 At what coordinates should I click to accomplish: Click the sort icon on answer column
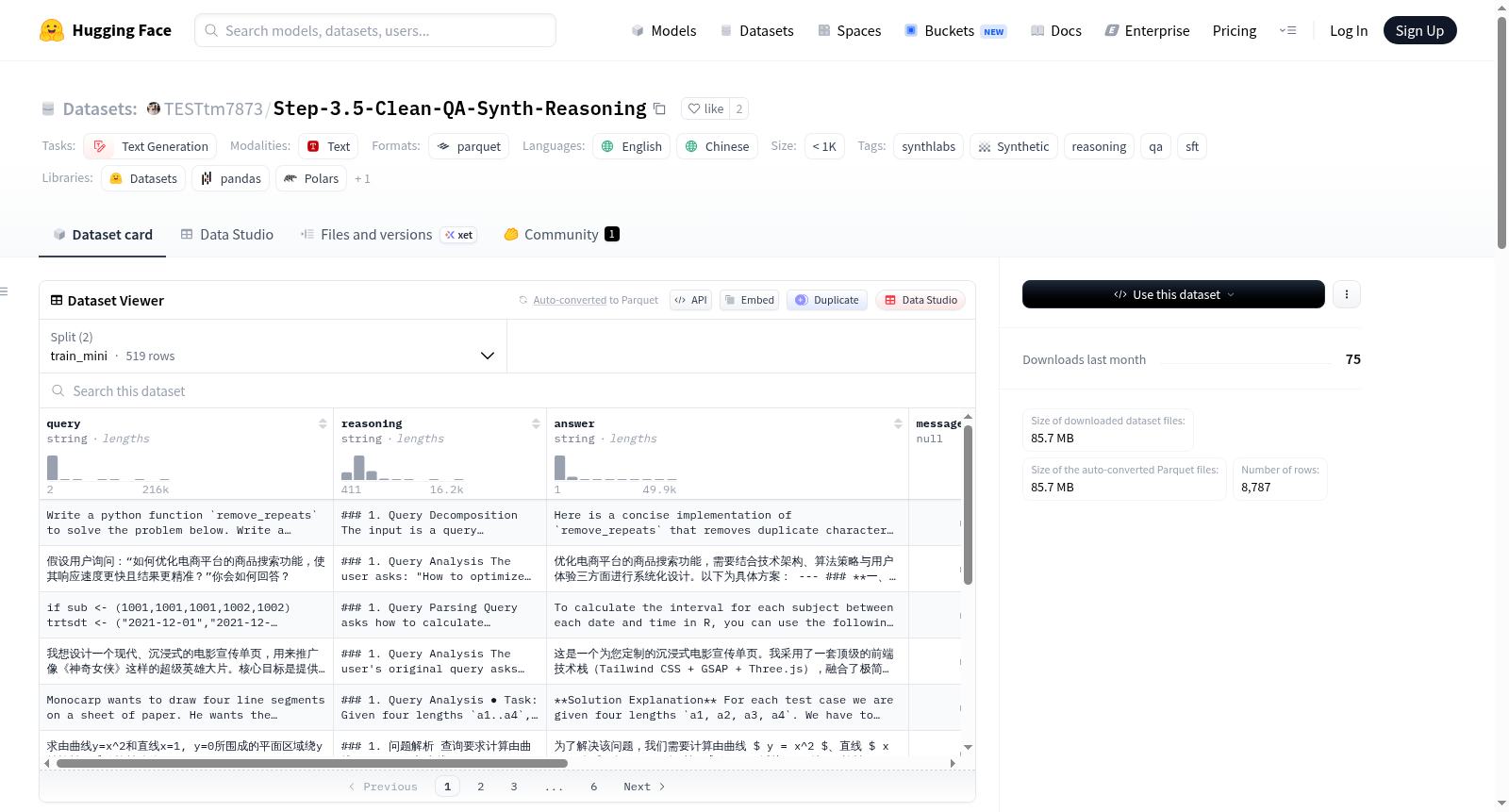[x=898, y=423]
